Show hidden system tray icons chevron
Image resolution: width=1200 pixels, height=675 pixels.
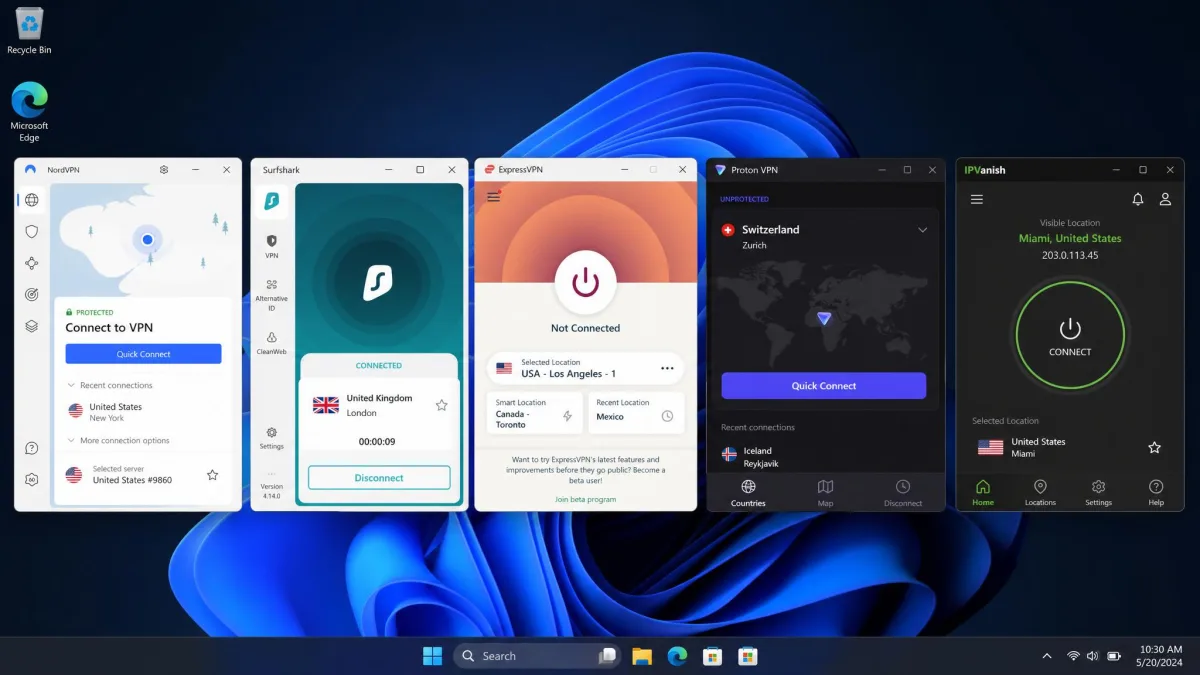pyautogui.click(x=1047, y=656)
